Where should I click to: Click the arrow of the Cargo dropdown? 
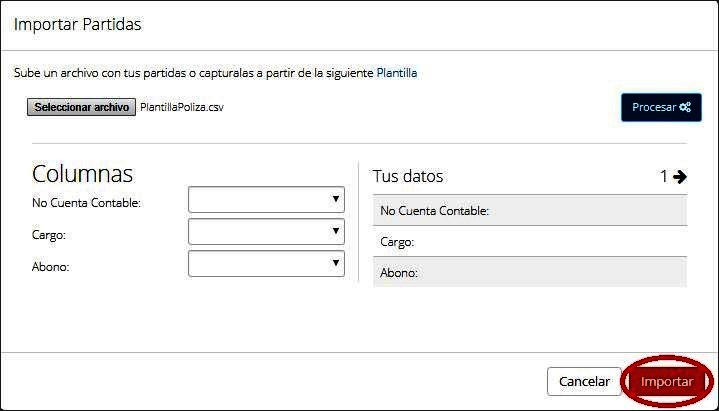(x=336, y=231)
